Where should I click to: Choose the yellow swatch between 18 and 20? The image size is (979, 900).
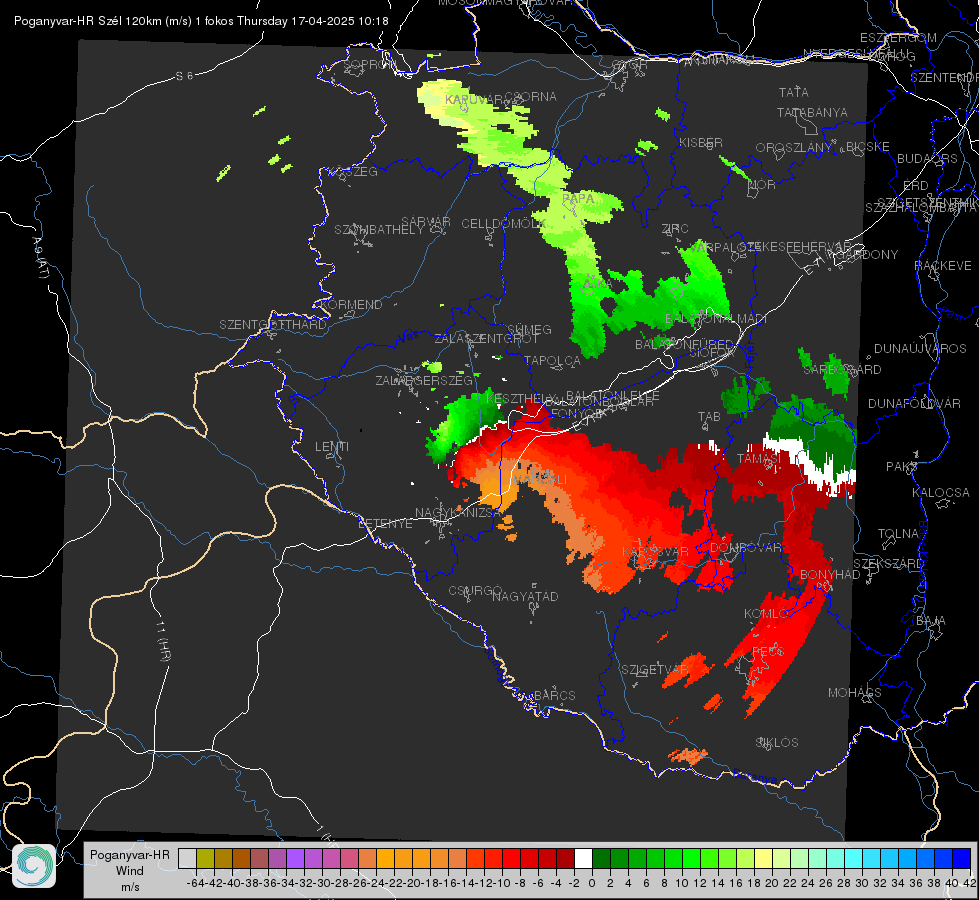(764, 859)
